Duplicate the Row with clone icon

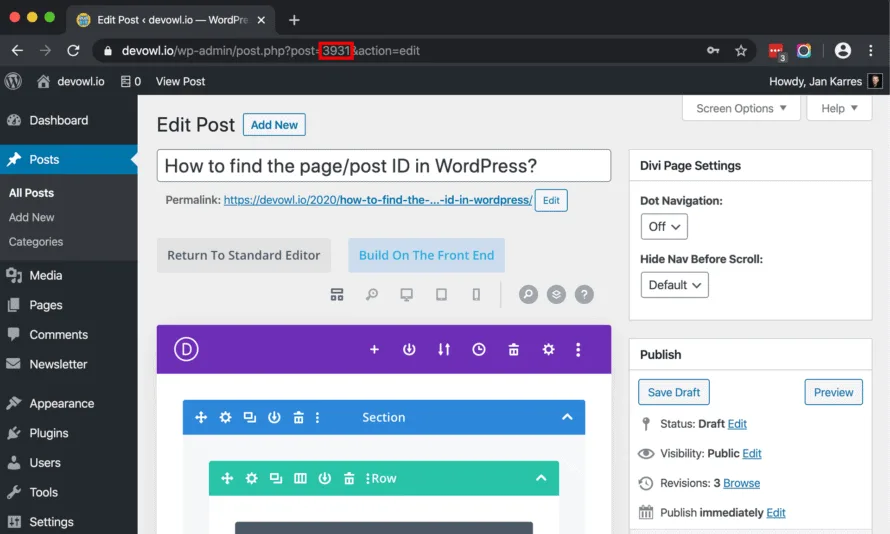point(276,478)
